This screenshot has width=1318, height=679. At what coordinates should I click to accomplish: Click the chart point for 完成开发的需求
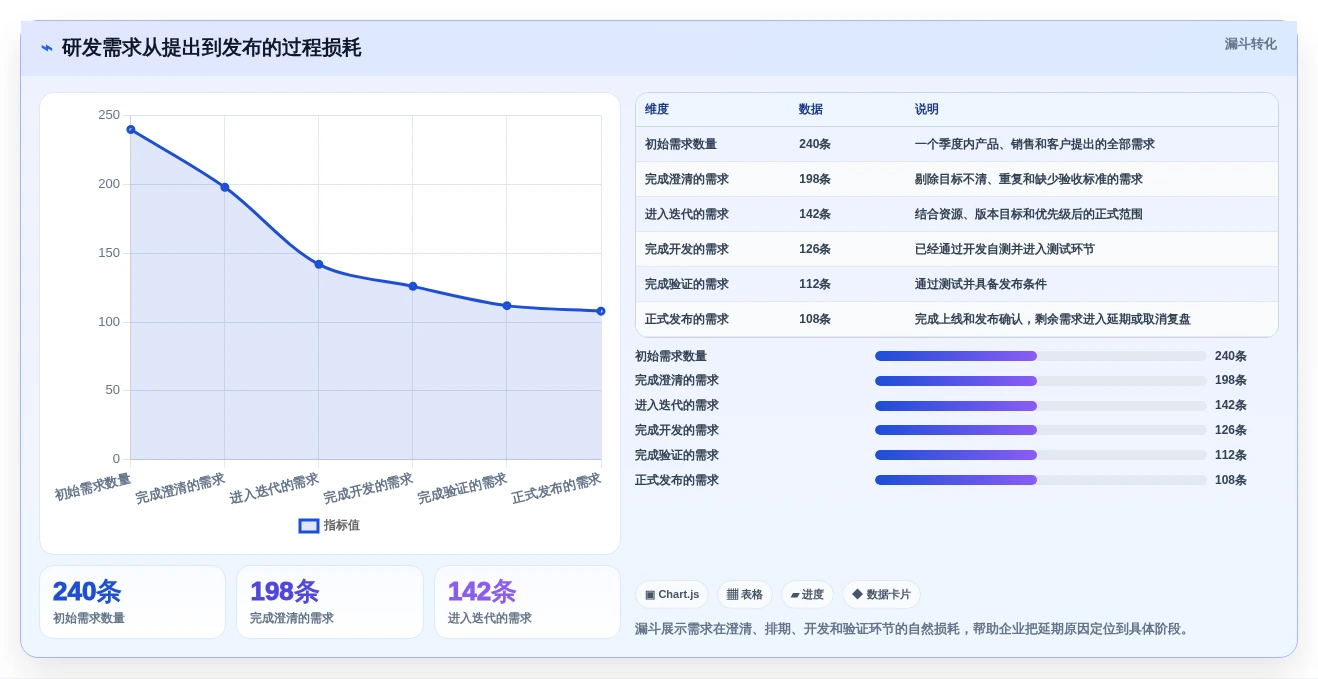point(413,286)
